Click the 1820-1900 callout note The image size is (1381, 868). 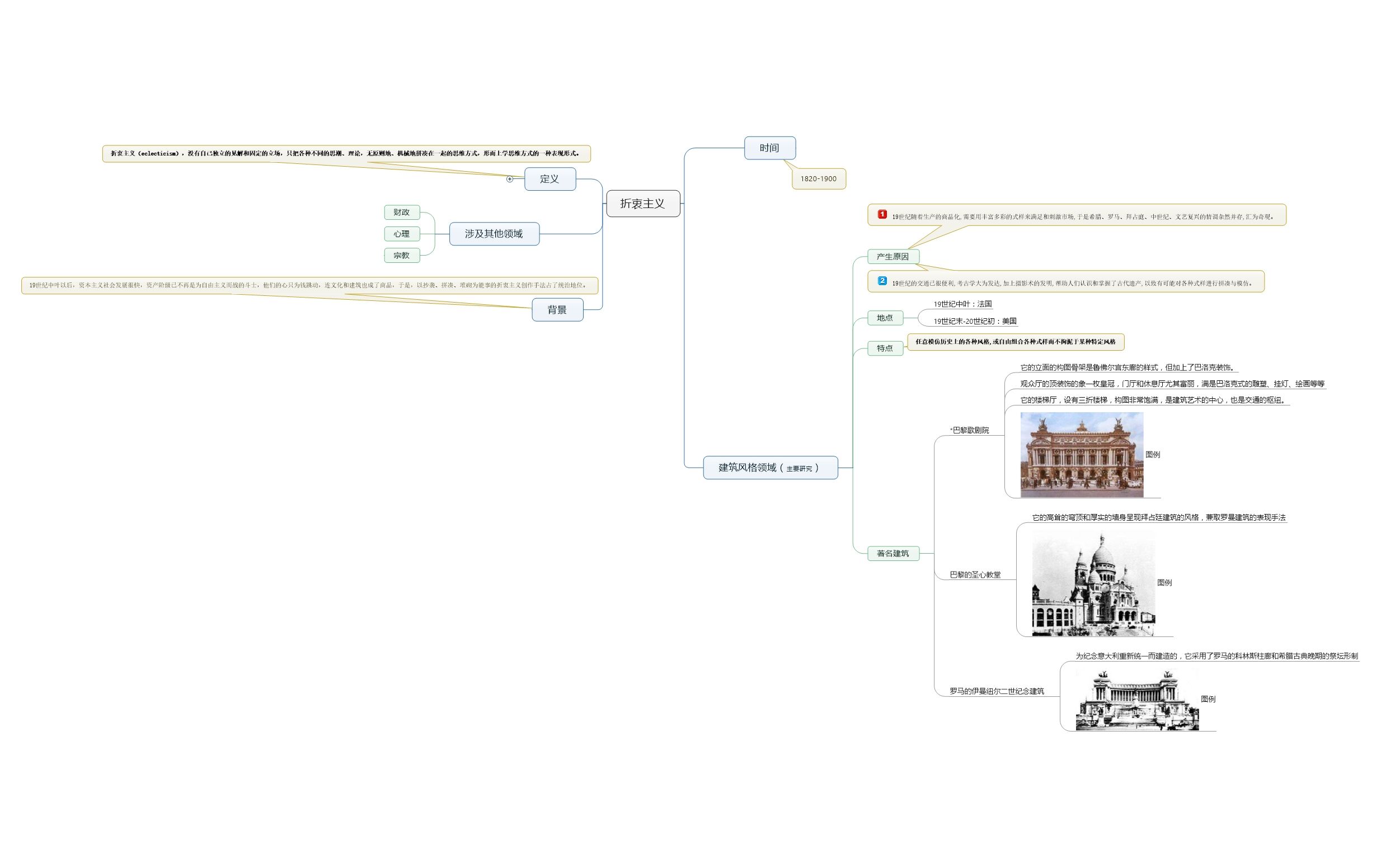[818, 179]
